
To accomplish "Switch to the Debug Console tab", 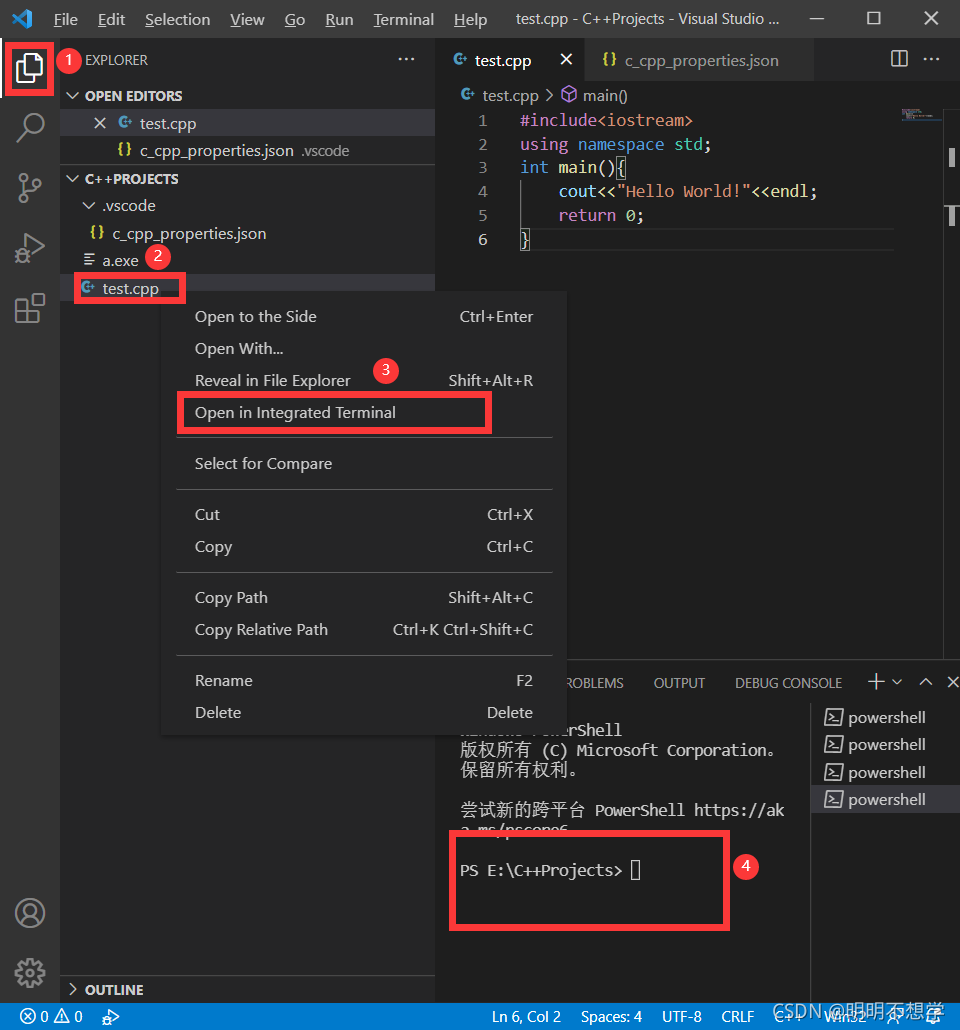I will [x=788, y=683].
